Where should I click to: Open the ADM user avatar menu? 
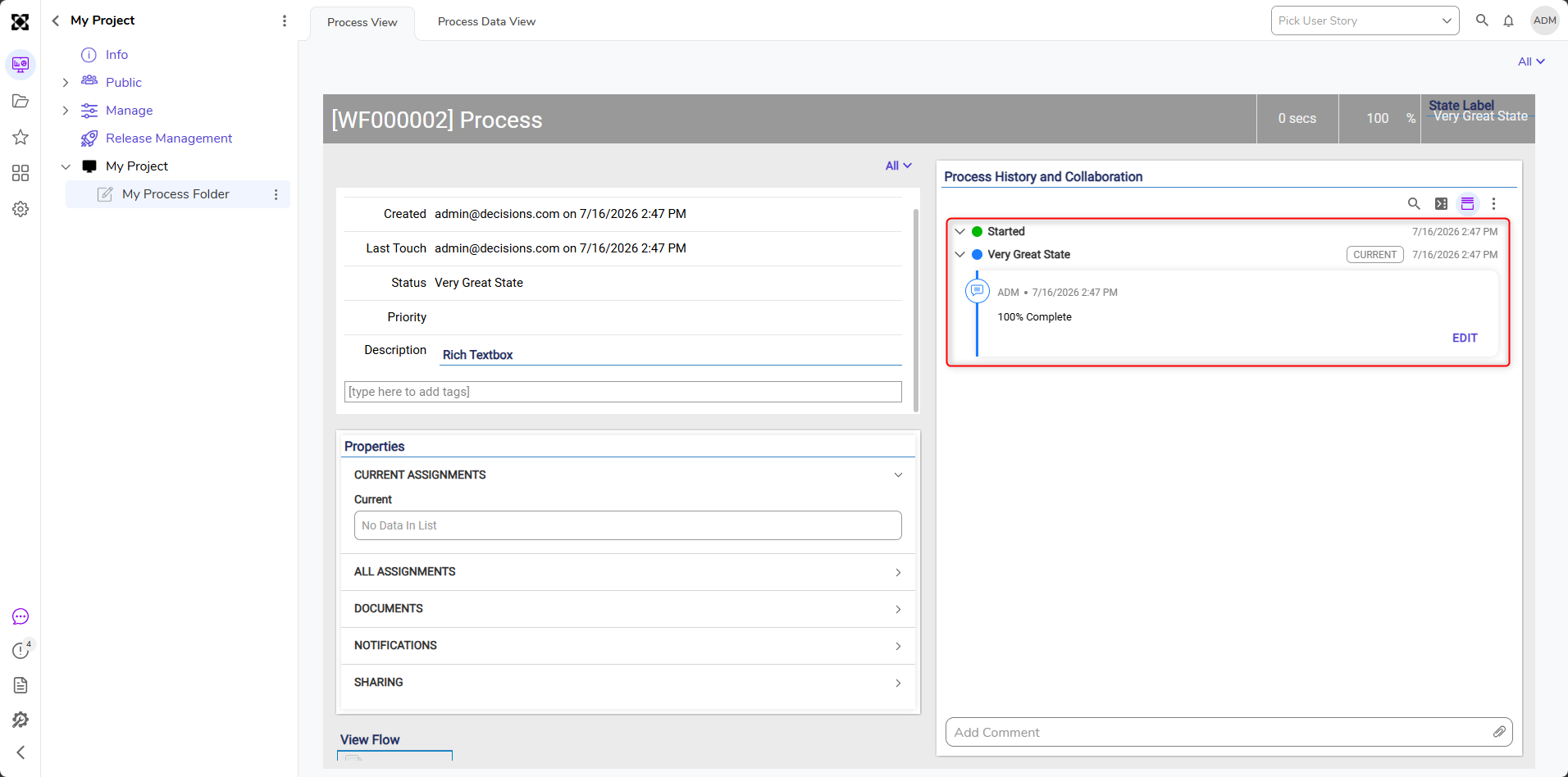pyautogui.click(x=1545, y=20)
